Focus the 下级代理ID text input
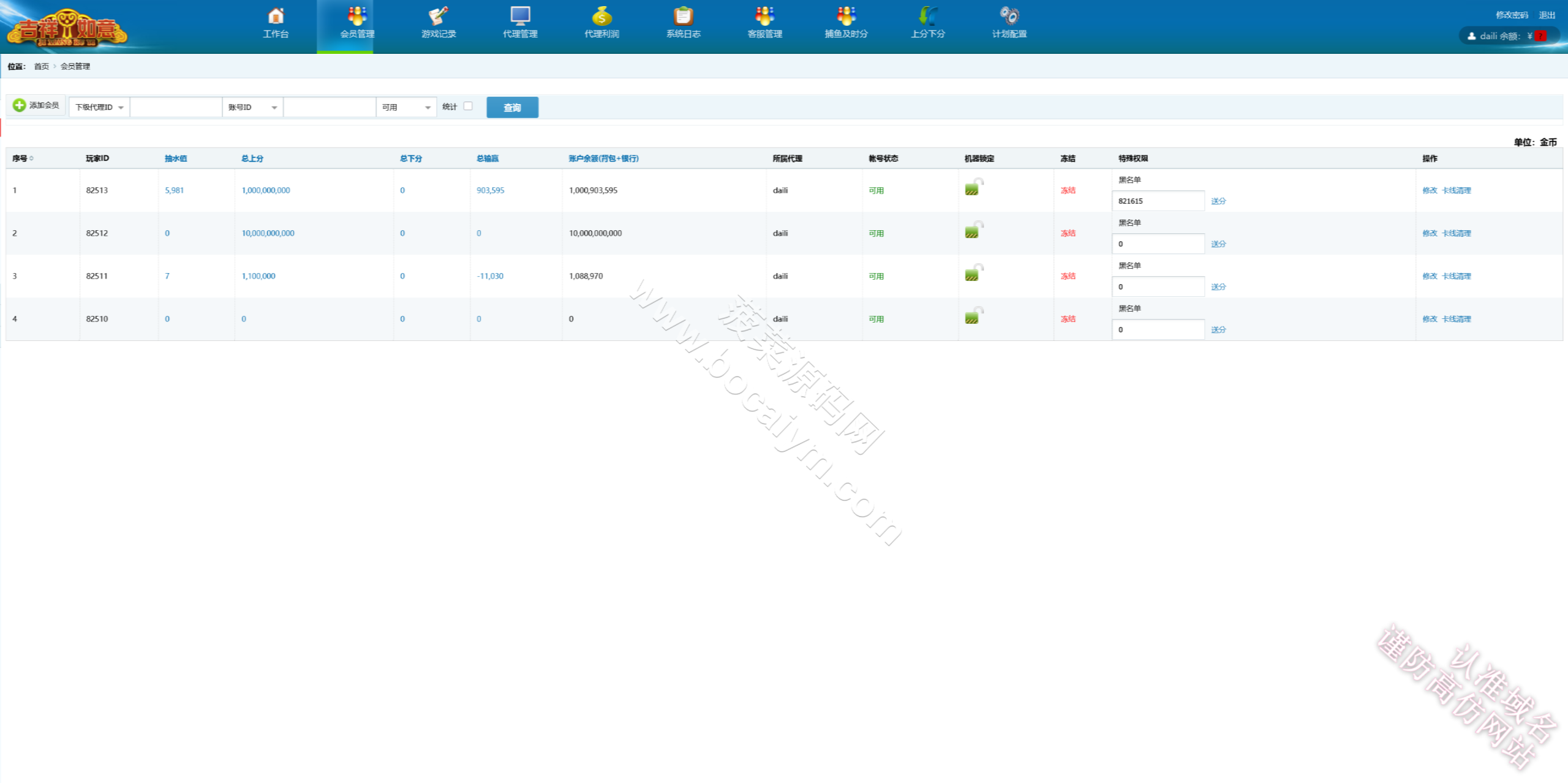Viewport: 1568px width, 783px height. [176, 107]
